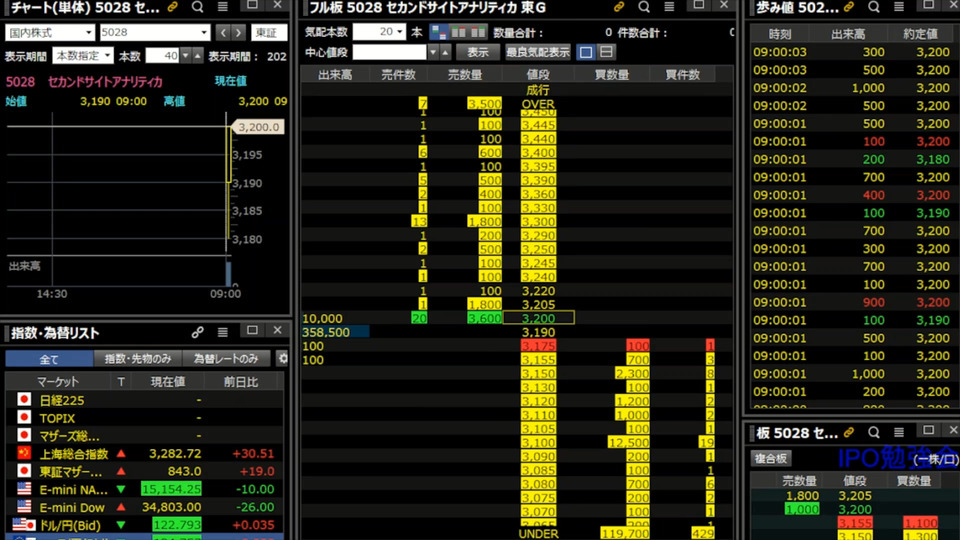
Task: Select E-mini Dow row
Action: 144,508
